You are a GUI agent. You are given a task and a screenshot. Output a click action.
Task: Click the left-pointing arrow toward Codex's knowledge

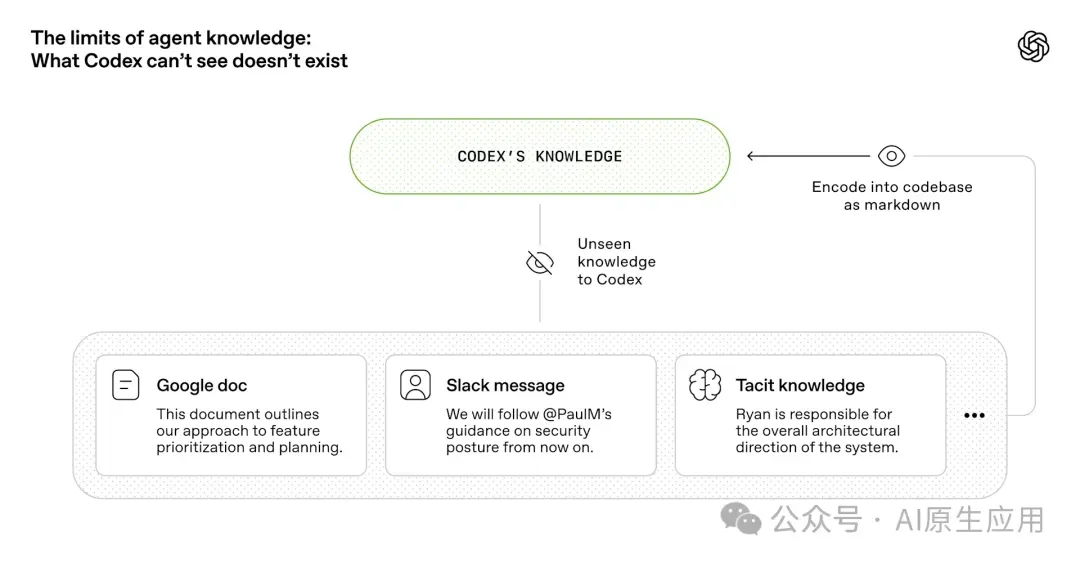point(808,156)
